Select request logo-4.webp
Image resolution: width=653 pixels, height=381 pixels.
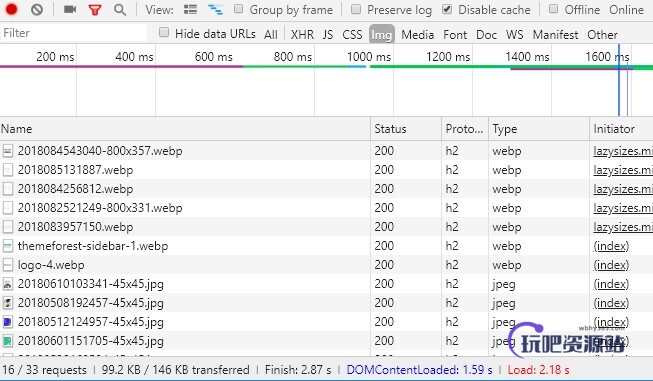coord(51,265)
